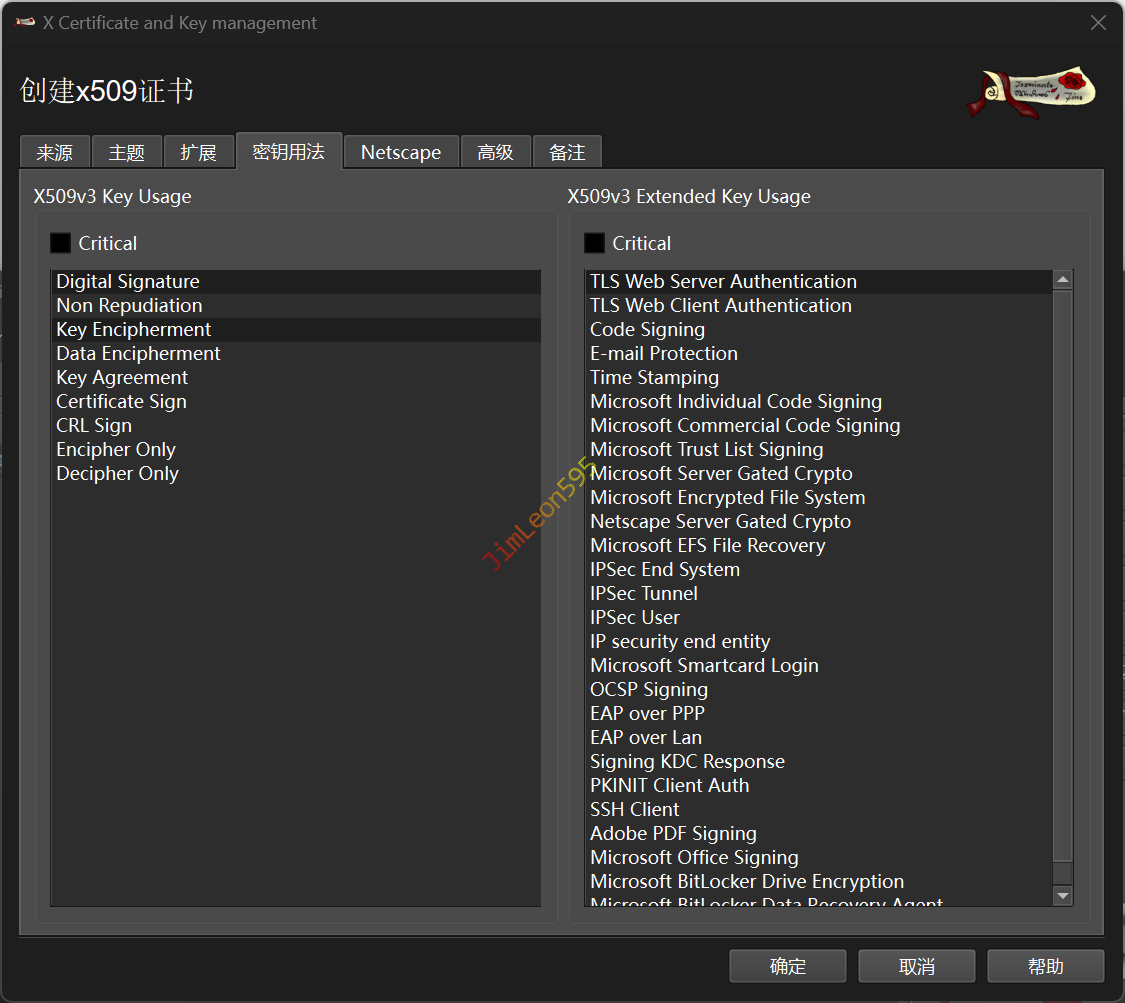Select Code Signing extended key usage
The height and width of the screenshot is (1003, 1125).
coord(647,330)
